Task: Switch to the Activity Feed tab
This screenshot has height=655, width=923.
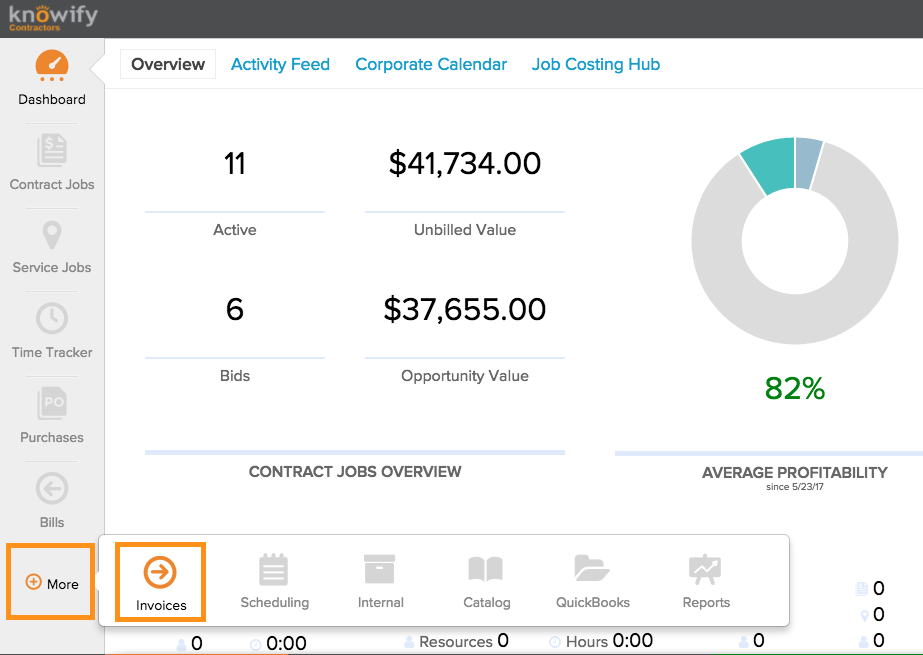Action: pos(280,64)
